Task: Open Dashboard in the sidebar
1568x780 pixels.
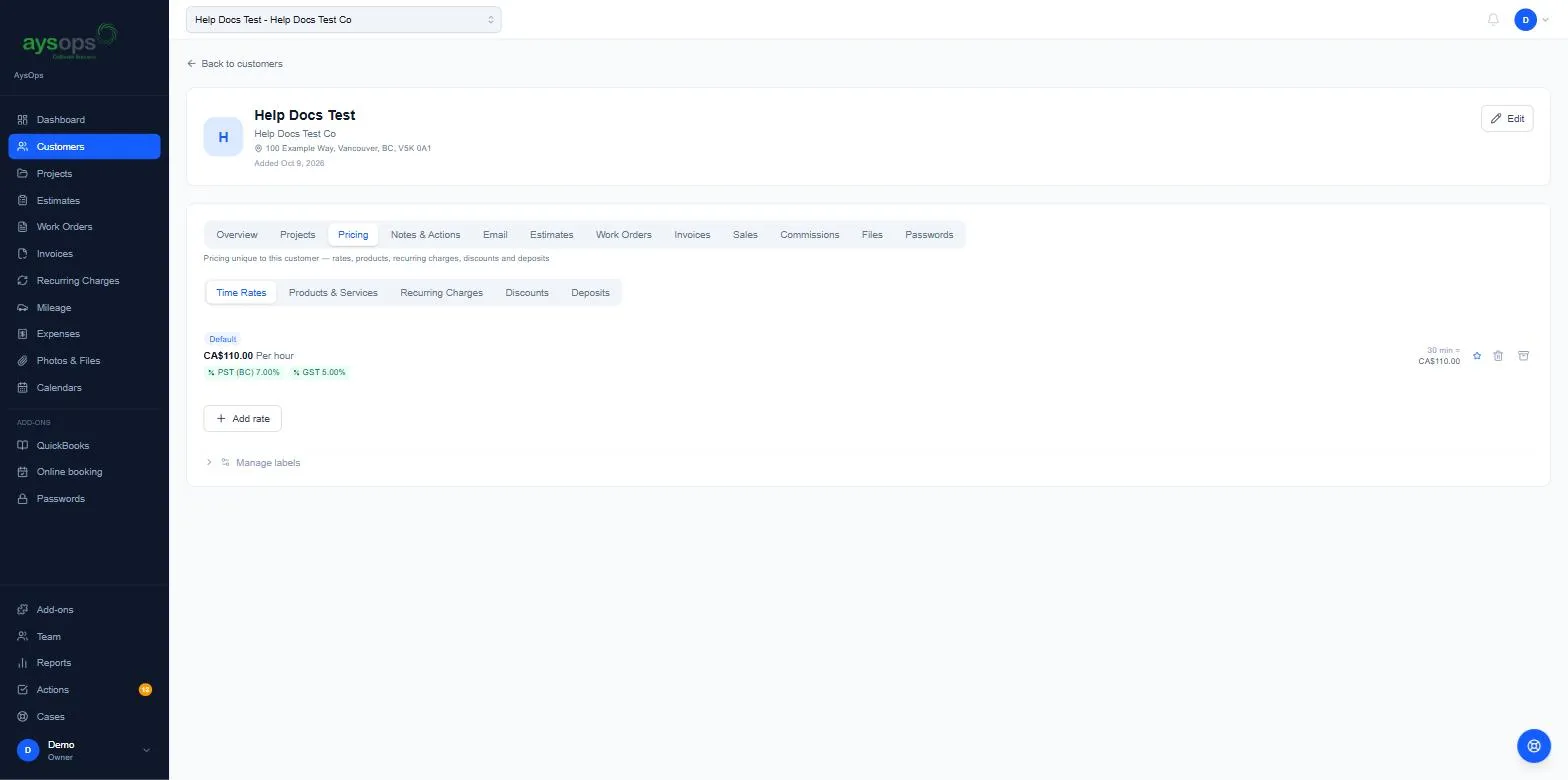Action: coord(84,120)
